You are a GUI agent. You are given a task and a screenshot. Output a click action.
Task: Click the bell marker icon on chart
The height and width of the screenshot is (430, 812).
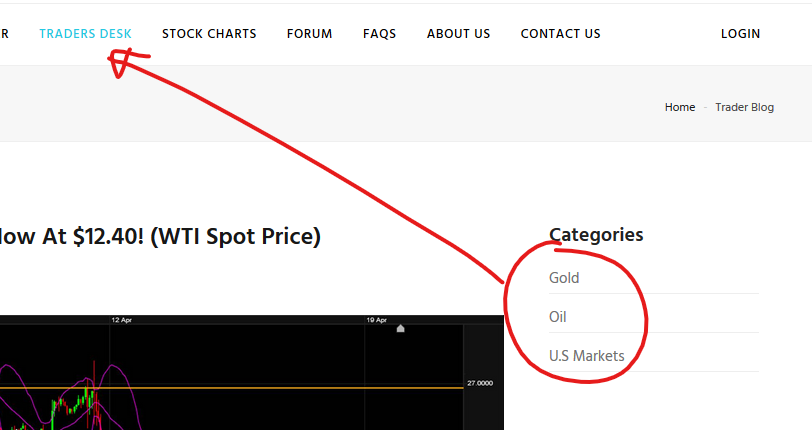(401, 328)
